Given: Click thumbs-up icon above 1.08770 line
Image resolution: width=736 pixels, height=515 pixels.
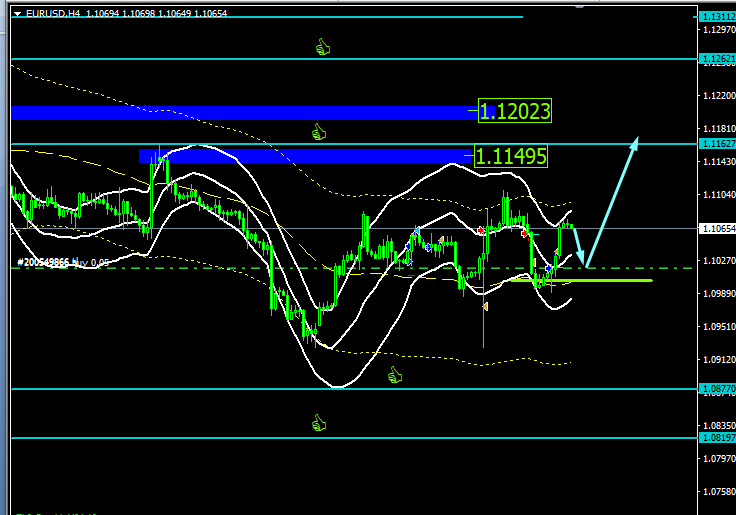Looking at the screenshot, I should (394, 375).
